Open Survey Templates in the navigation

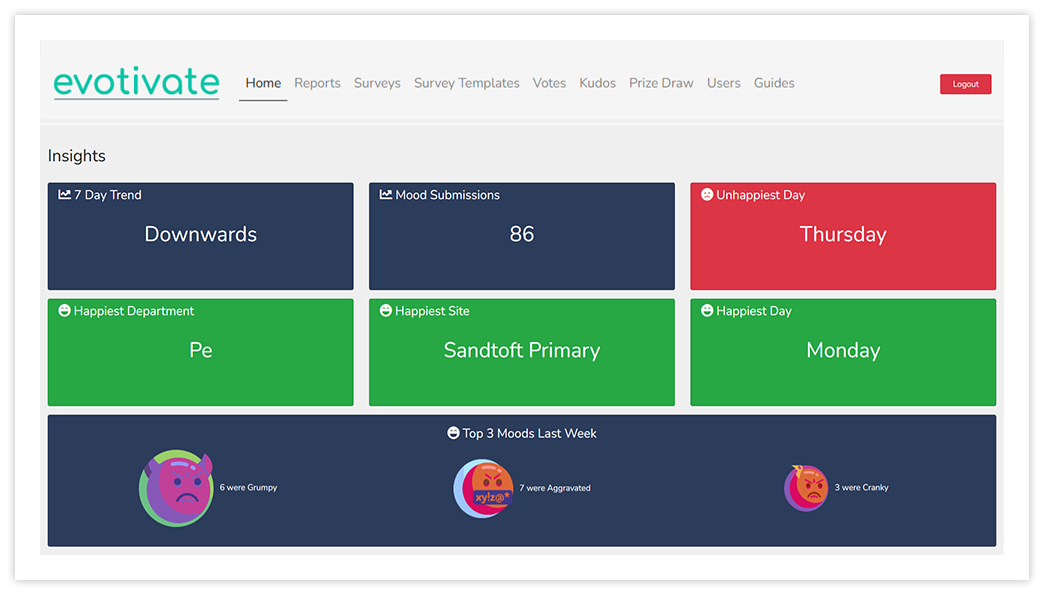[467, 83]
